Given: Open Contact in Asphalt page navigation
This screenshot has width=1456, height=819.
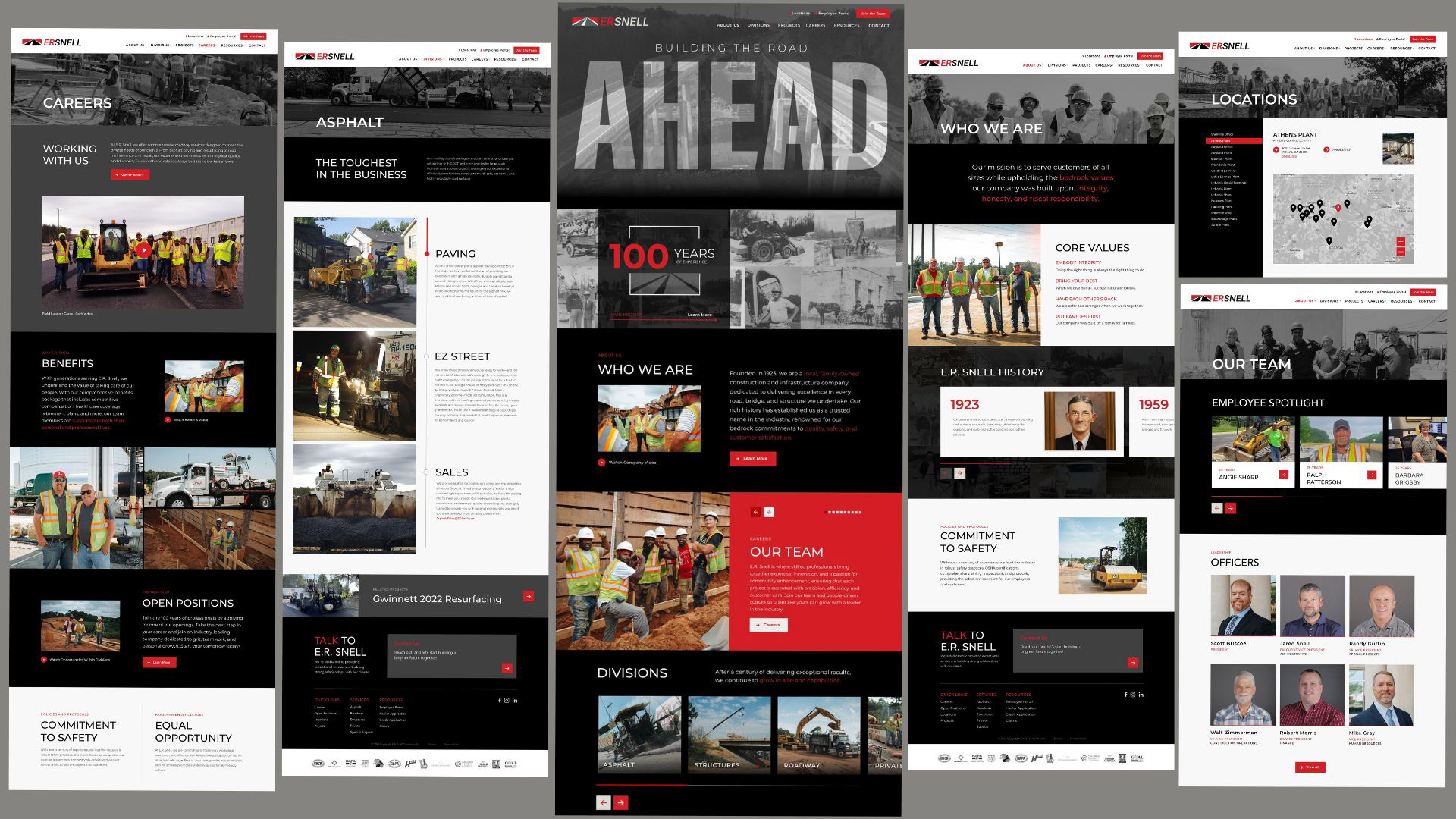Looking at the screenshot, I should click(x=530, y=59).
